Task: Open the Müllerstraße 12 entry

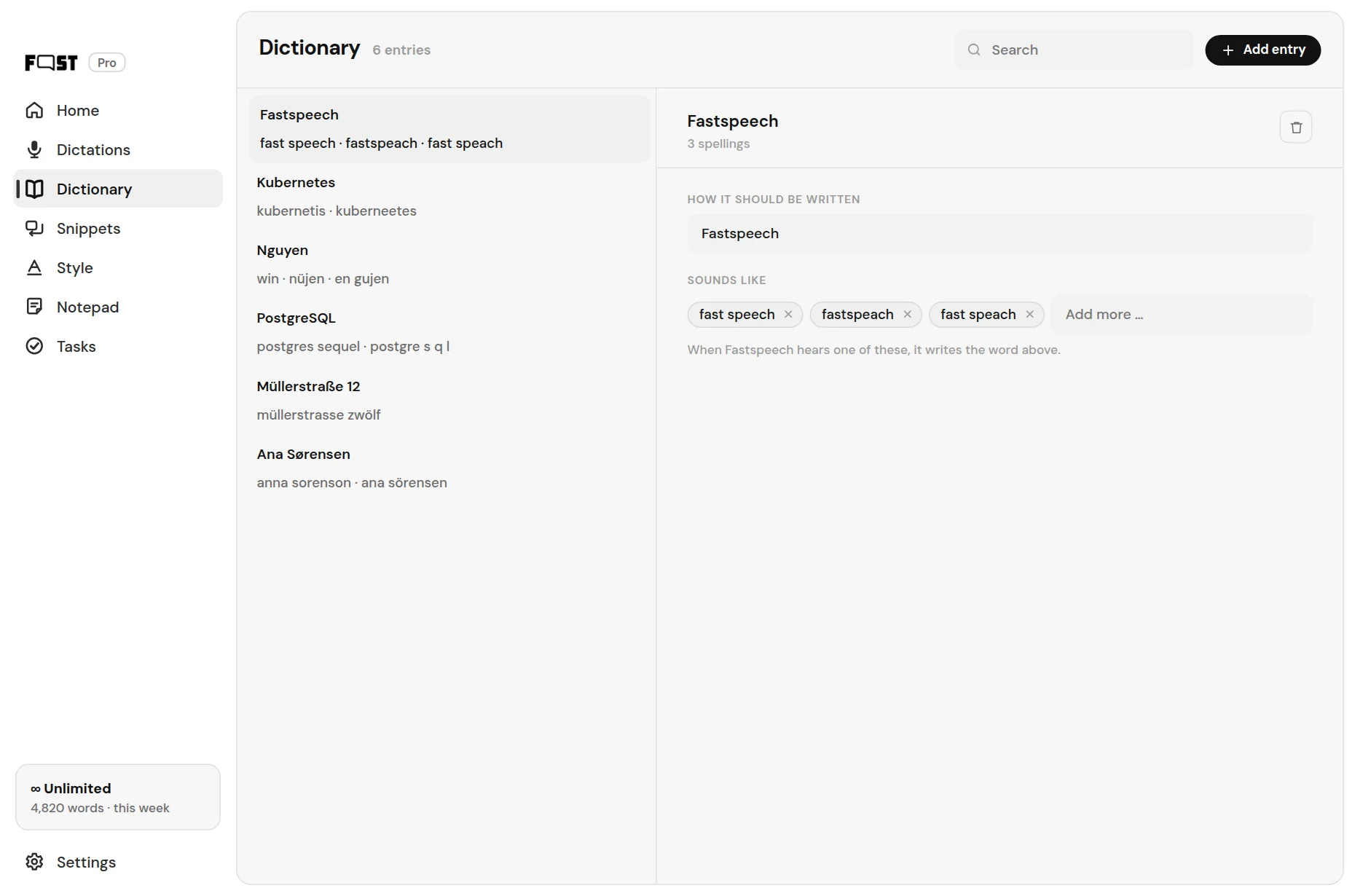Action: pyautogui.click(x=449, y=401)
